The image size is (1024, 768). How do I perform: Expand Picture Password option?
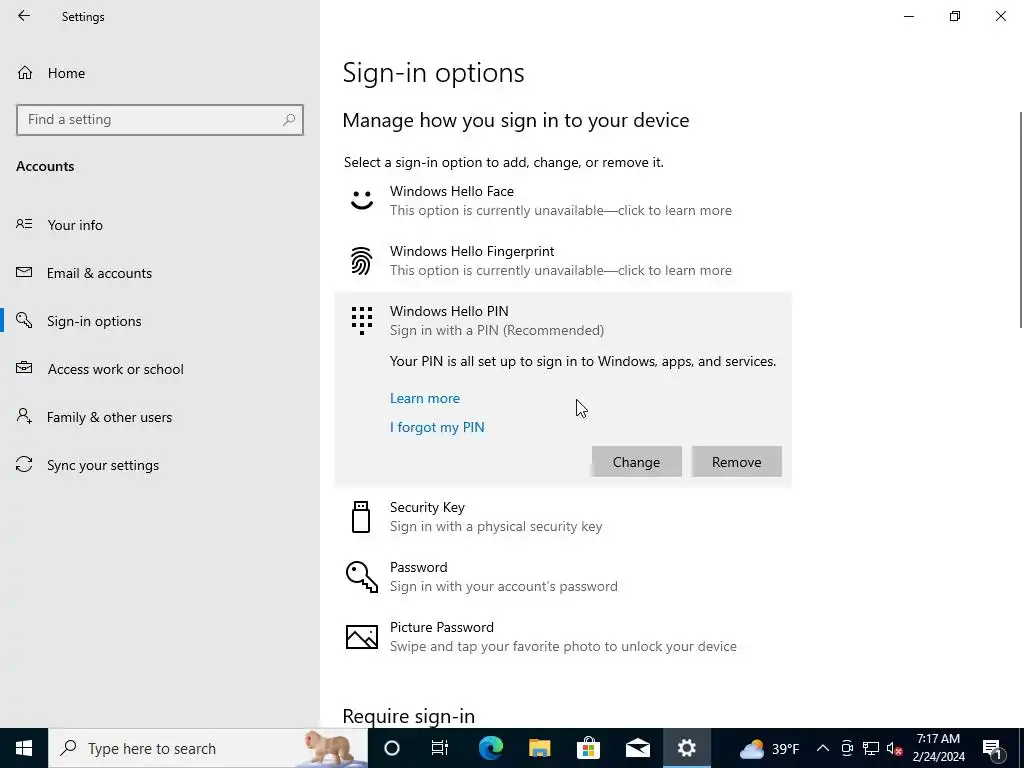click(x=563, y=637)
